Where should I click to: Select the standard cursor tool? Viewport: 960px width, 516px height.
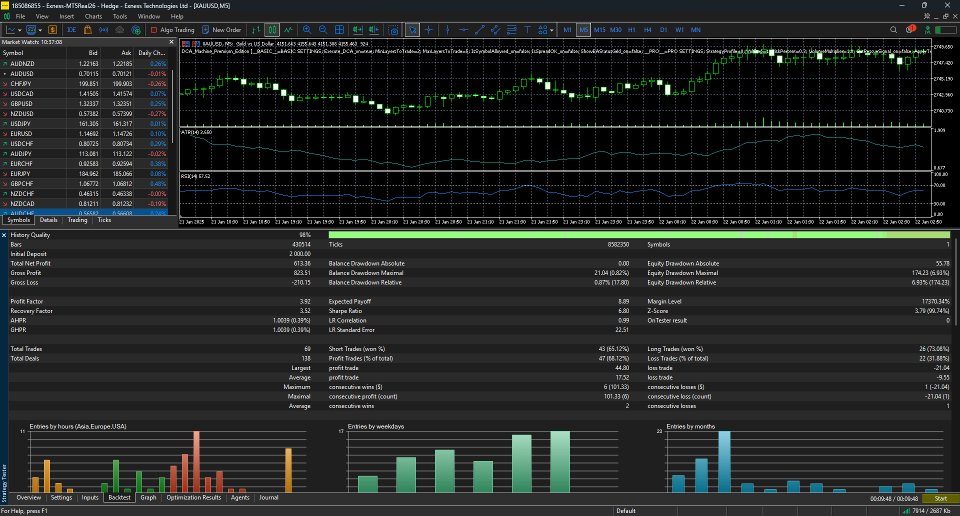coord(413,29)
